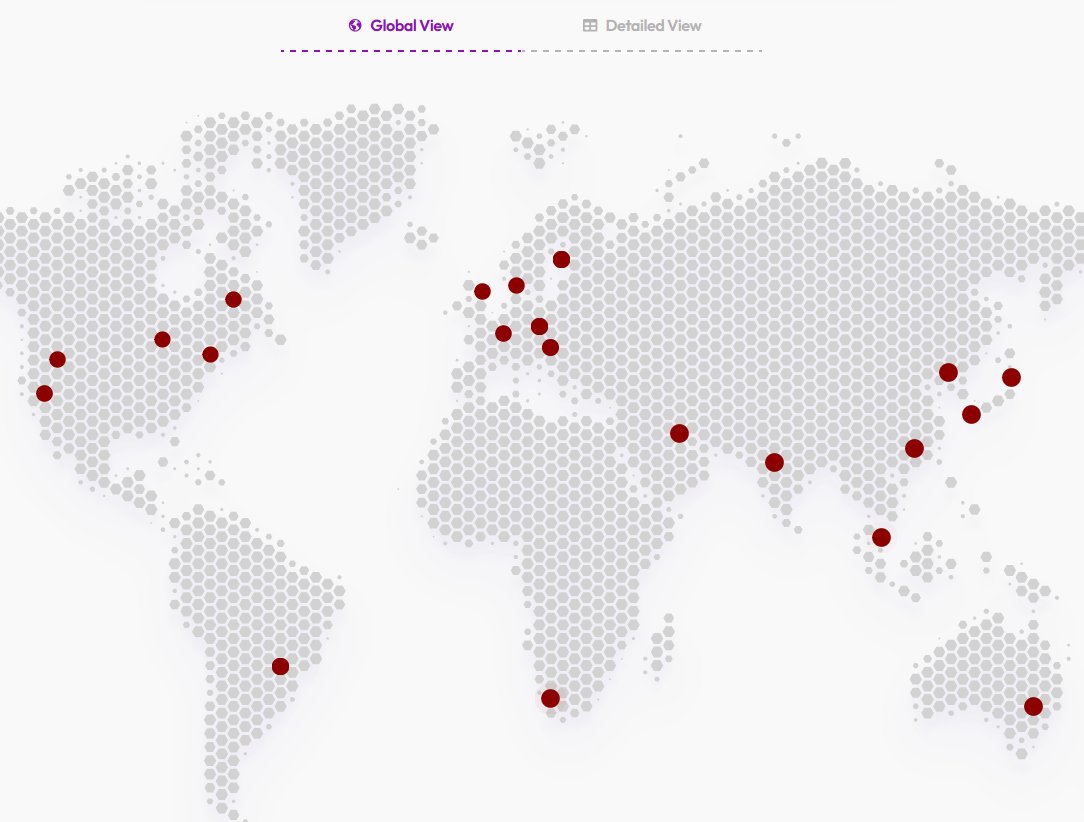The width and height of the screenshot is (1084, 822).
Task: Click the dashed underline below Global View
Action: click(400, 47)
